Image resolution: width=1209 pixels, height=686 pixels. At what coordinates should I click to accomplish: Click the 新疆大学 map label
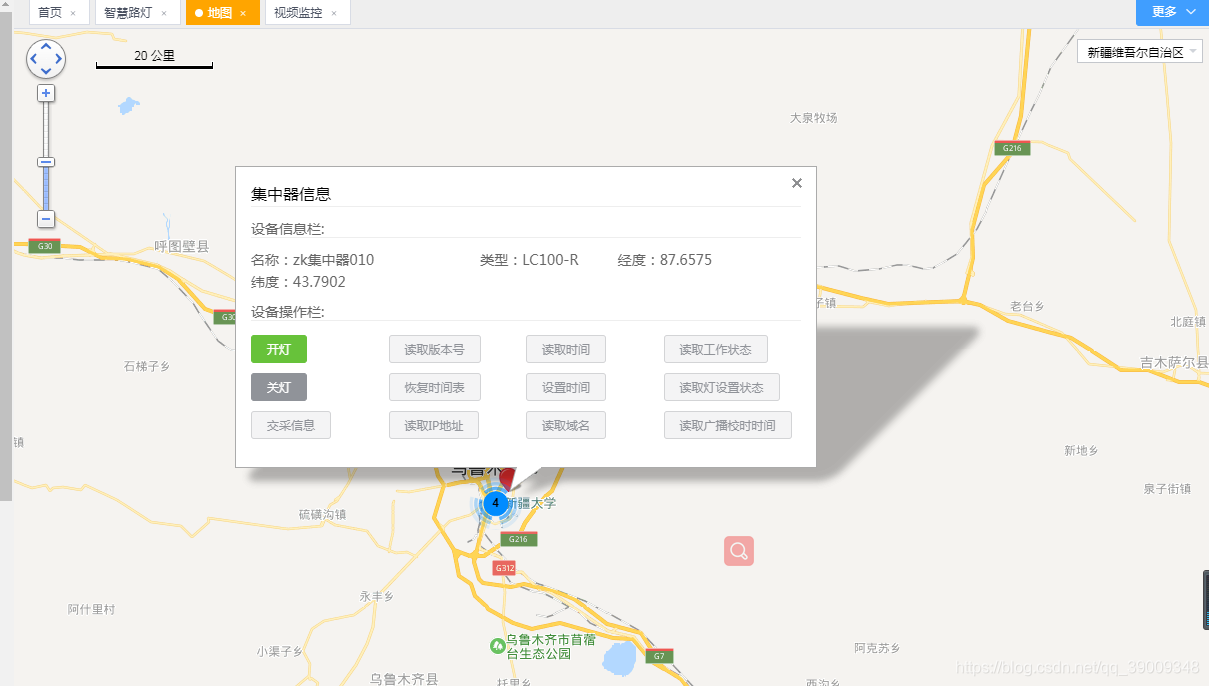click(x=531, y=503)
